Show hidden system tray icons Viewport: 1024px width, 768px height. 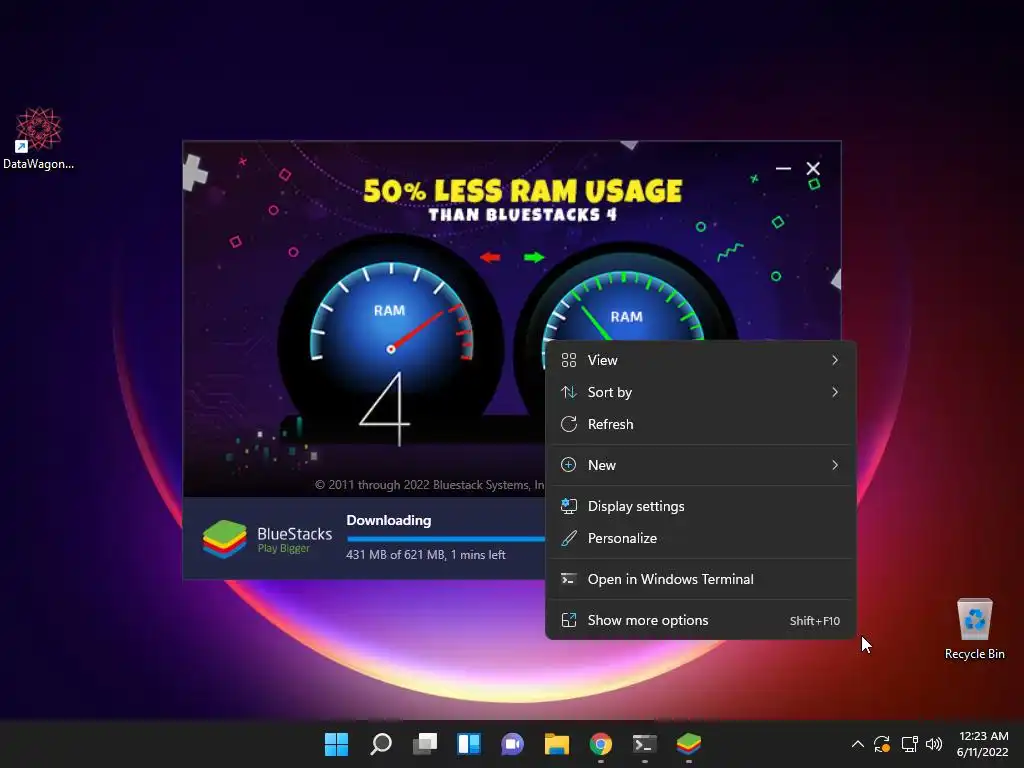(x=857, y=744)
